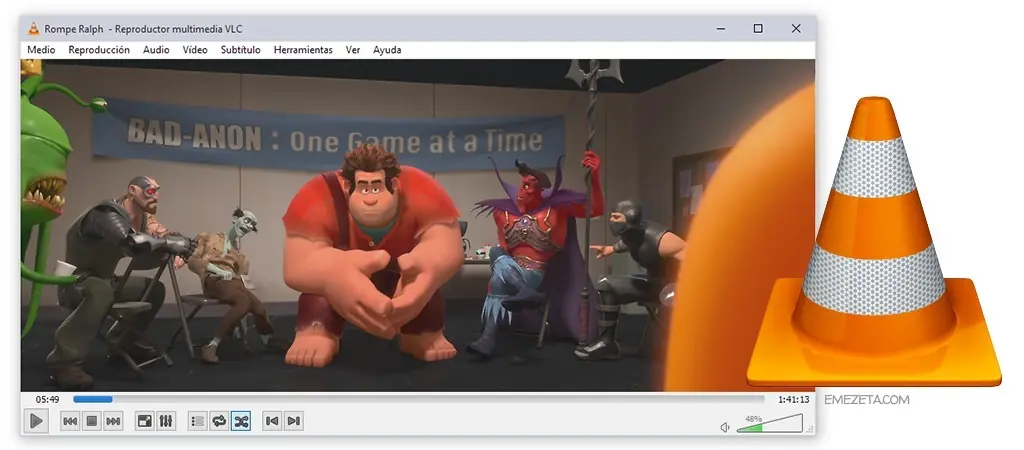Open the Herramientas menu
The width and height of the screenshot is (1024, 450).
click(x=303, y=50)
